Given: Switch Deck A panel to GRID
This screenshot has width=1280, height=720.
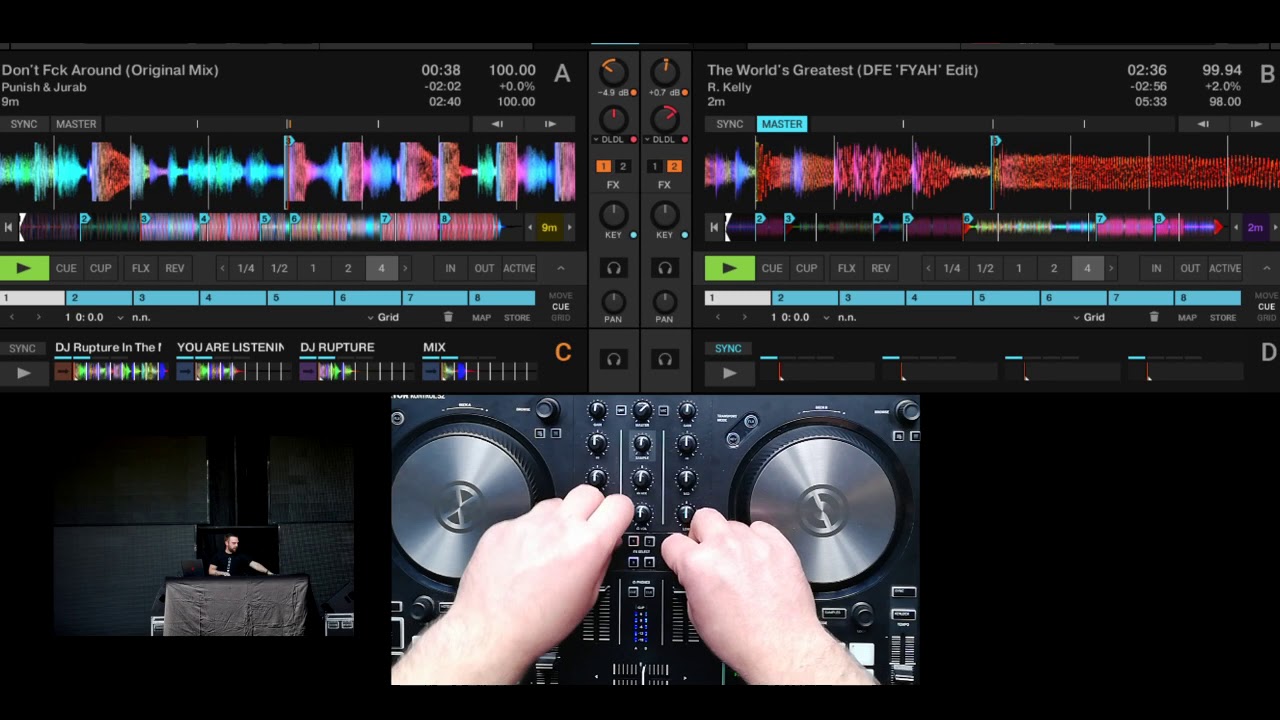Looking at the screenshot, I should point(561,318).
